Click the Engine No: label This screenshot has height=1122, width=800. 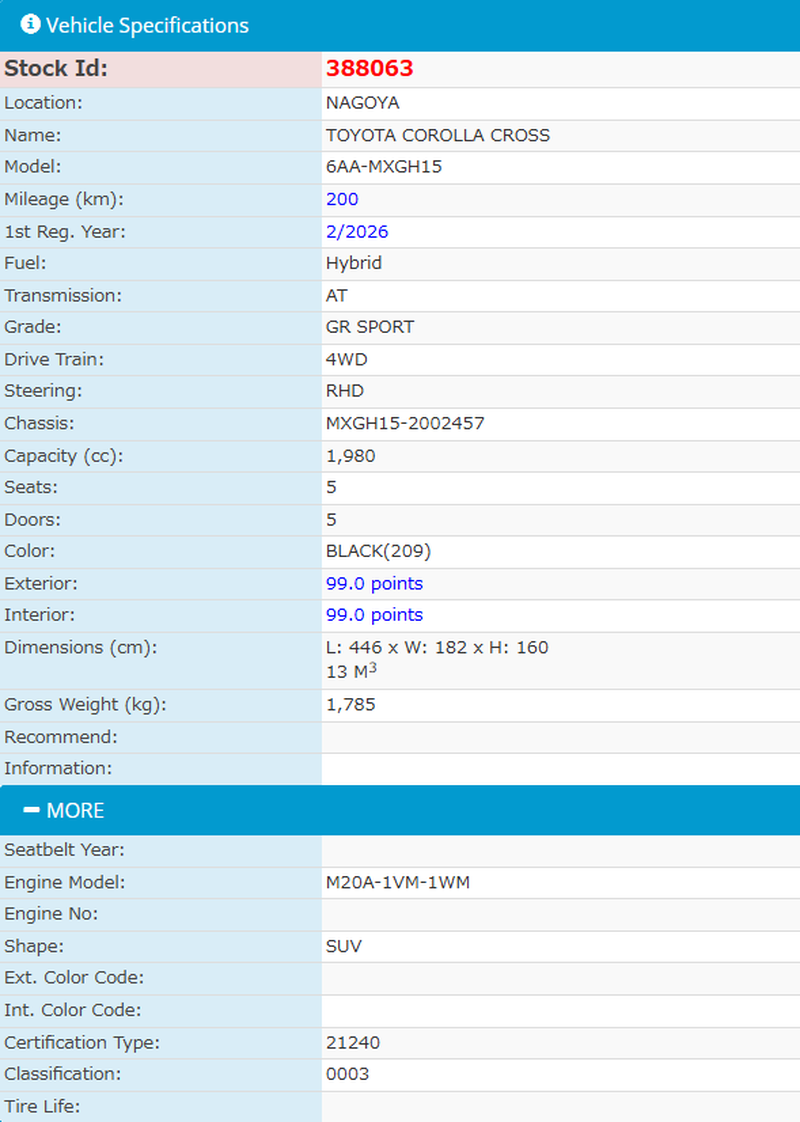[x=51, y=914]
